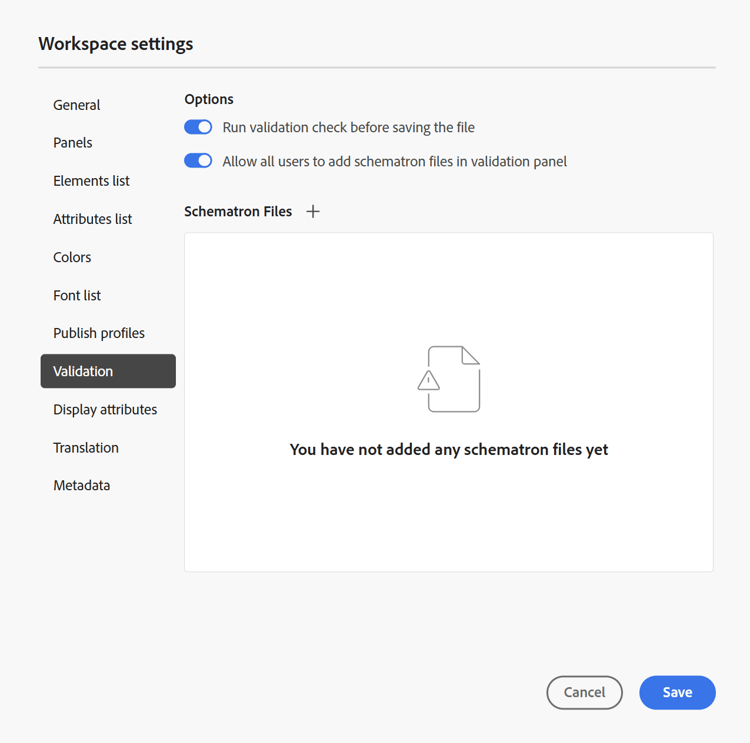The image size is (750, 743).
Task: Click the Cancel button
Action: pos(585,692)
